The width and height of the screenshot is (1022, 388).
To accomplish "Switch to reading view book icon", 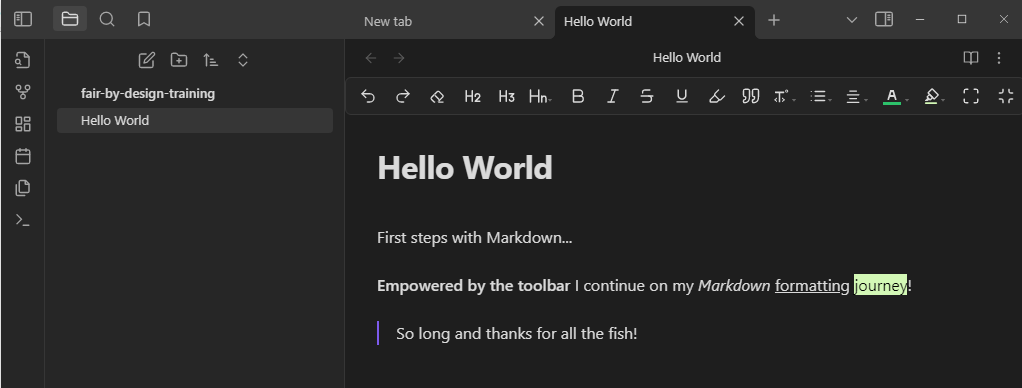I will click(971, 58).
